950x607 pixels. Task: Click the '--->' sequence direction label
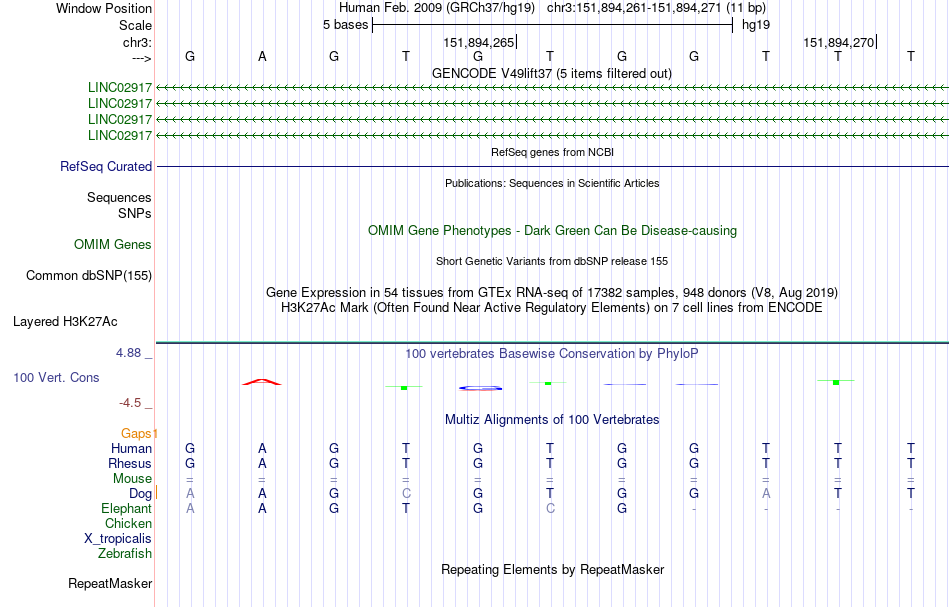click(142, 58)
